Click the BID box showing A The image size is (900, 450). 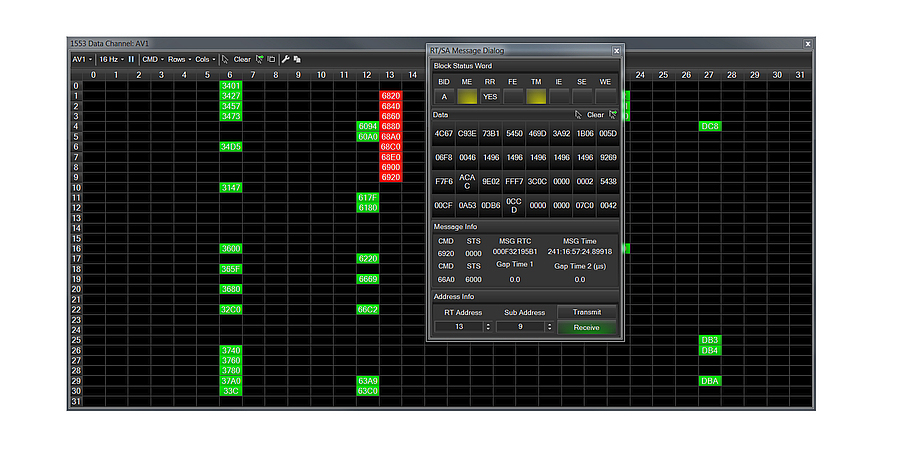pyautogui.click(x=444, y=96)
